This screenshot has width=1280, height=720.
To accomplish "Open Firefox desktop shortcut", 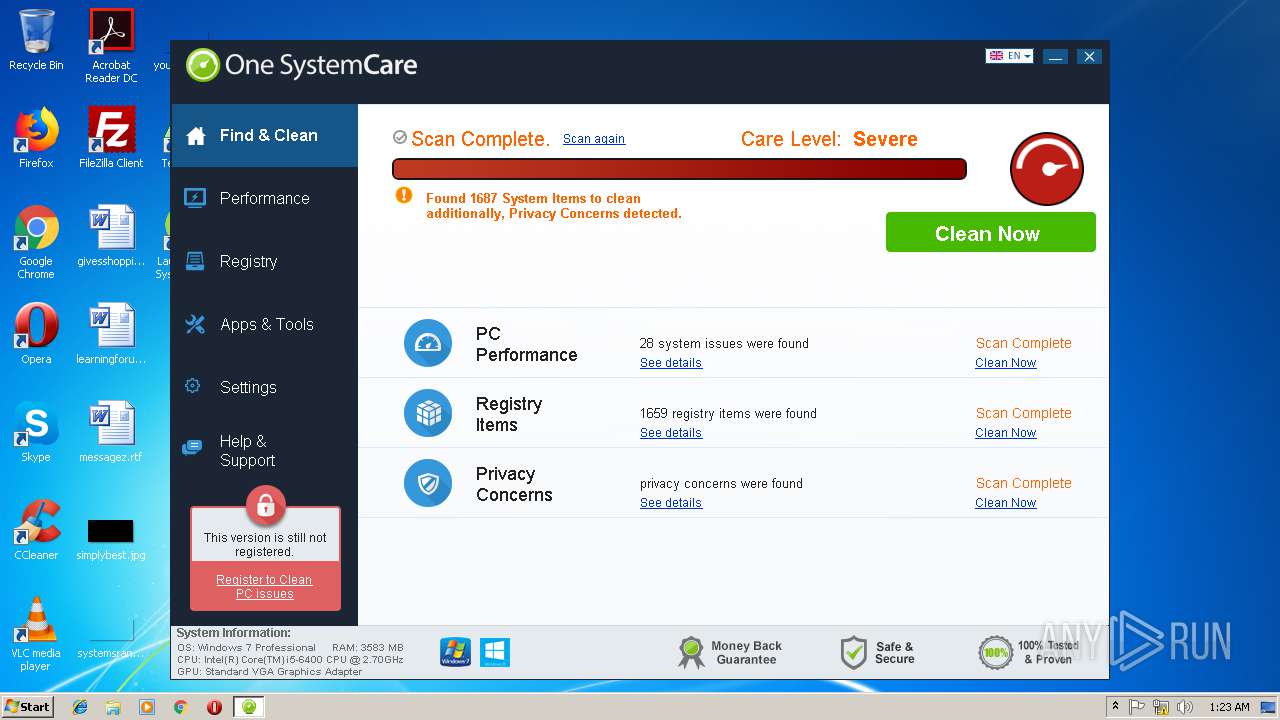I will click(x=36, y=138).
